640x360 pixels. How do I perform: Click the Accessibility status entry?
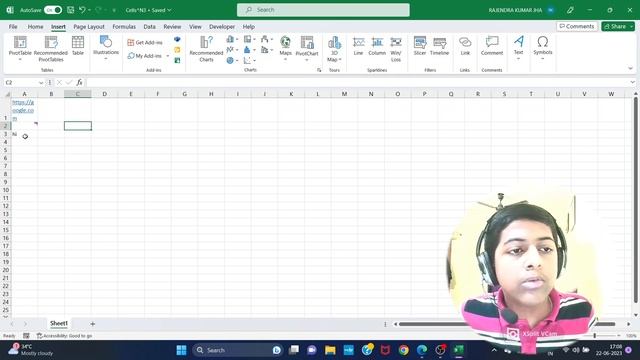pos(64,336)
